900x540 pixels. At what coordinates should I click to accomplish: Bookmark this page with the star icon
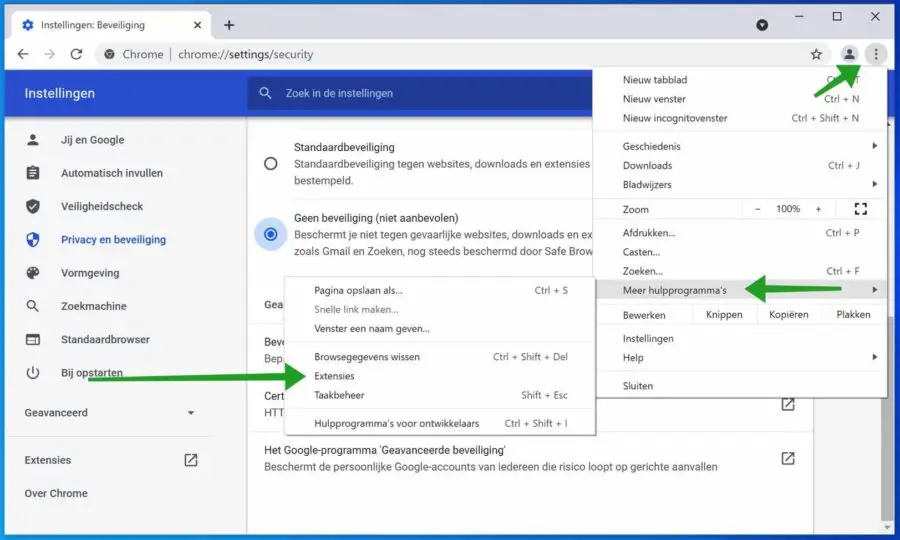pyautogui.click(x=816, y=55)
